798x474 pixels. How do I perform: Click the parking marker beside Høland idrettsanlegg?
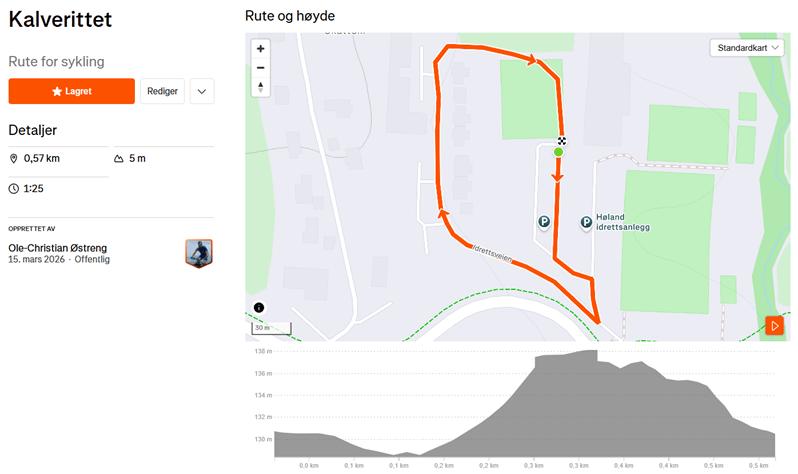pos(587,223)
